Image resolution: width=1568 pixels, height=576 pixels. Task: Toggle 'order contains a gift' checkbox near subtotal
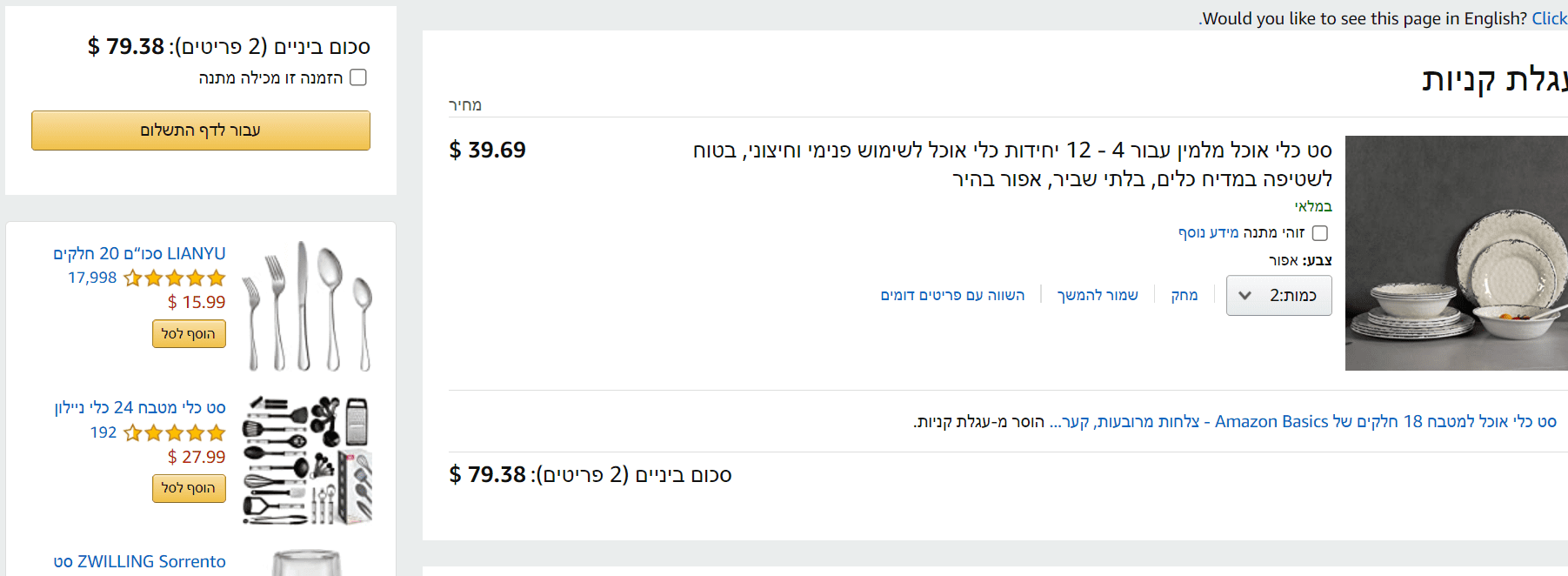358,78
